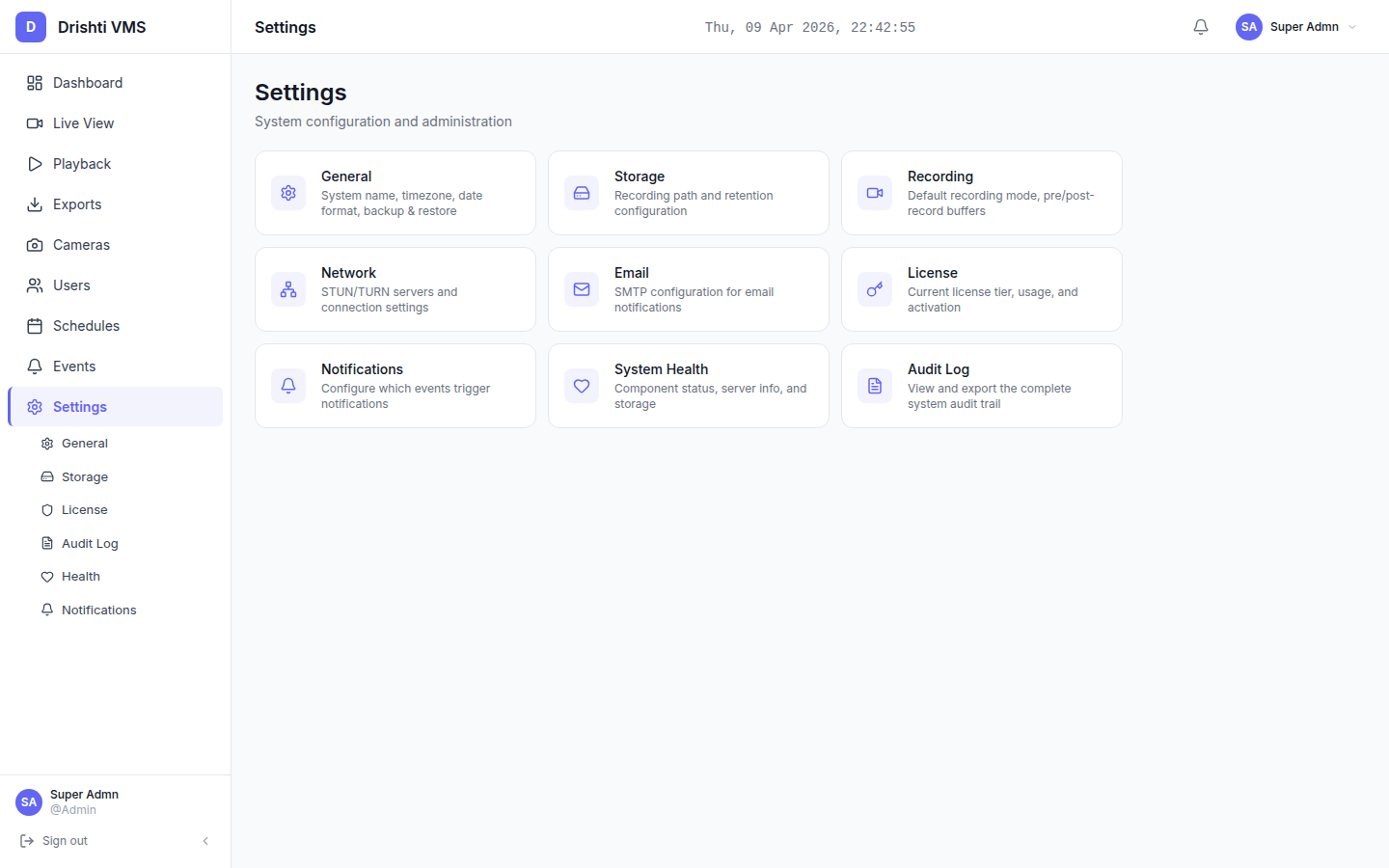Click the notification bell in the header
The image size is (1389, 868).
pyautogui.click(x=1200, y=26)
